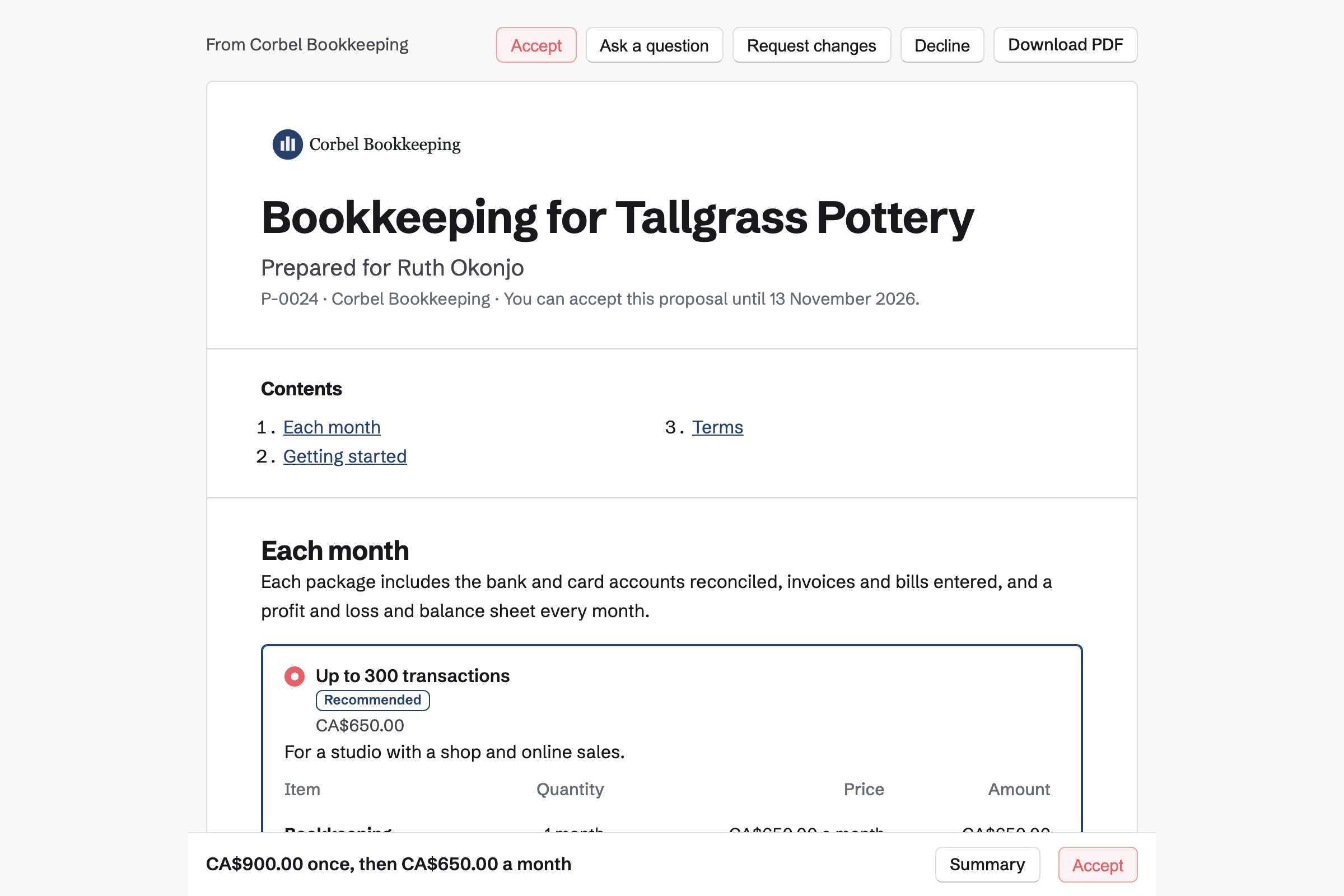Screen dimensions: 1344x896
Task: Click the 'Contents' heading
Action: (x=302, y=389)
